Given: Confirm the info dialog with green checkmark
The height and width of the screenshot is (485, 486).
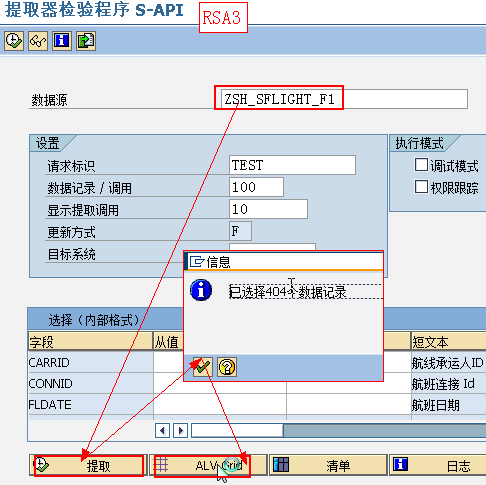Looking at the screenshot, I should (203, 367).
